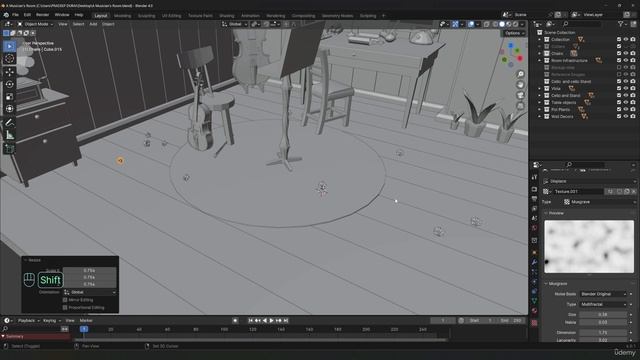
Task: Open the File menu
Action: tap(16, 15)
